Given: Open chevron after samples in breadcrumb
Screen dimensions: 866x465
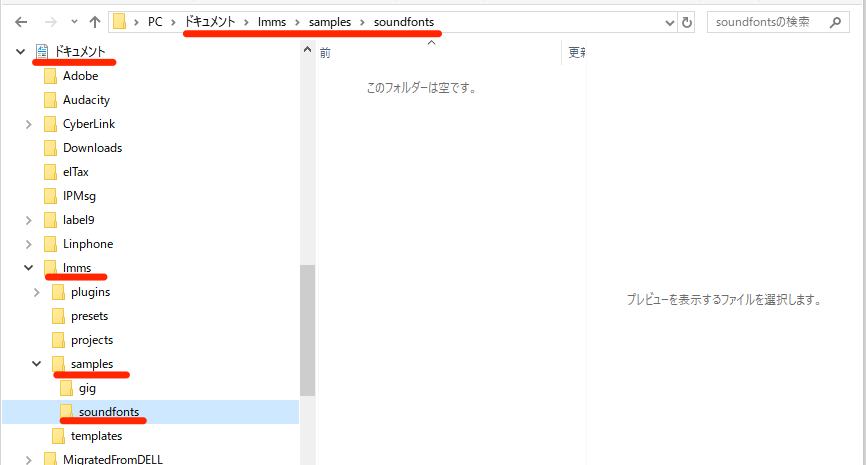Looking at the screenshot, I should coord(362,22).
